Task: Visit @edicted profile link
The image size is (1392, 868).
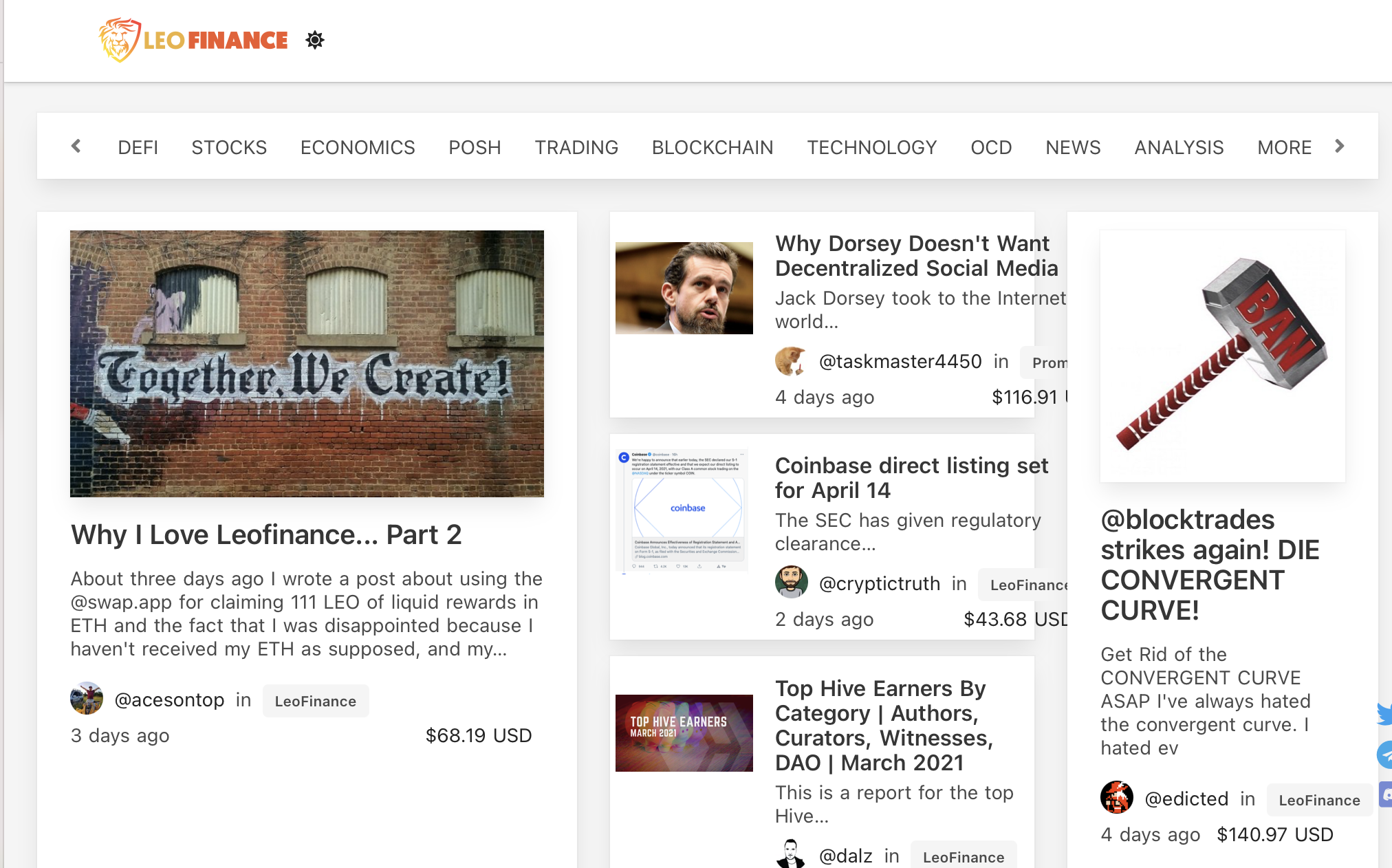Action: 1186,799
